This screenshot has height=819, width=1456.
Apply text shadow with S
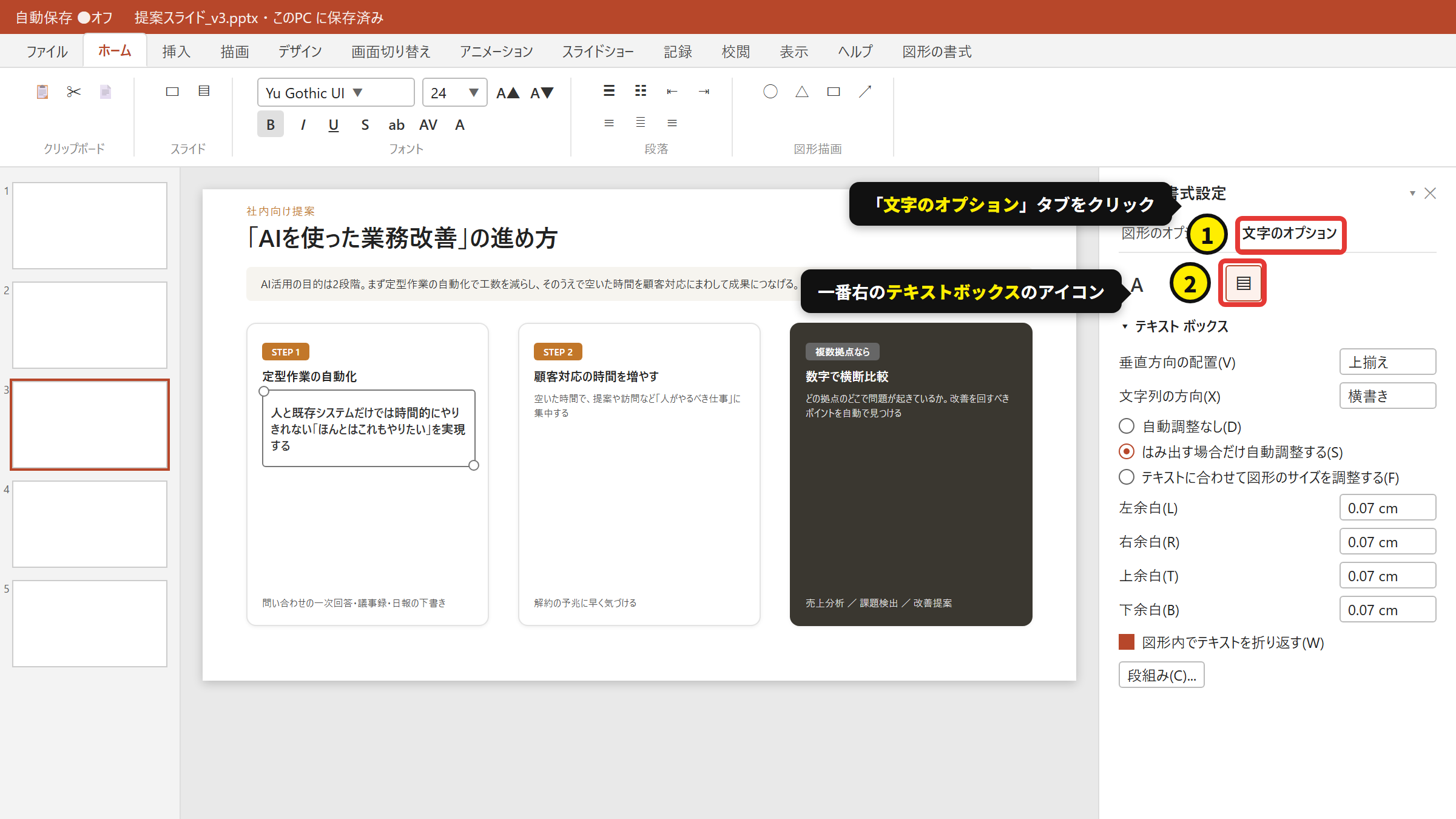click(x=365, y=124)
